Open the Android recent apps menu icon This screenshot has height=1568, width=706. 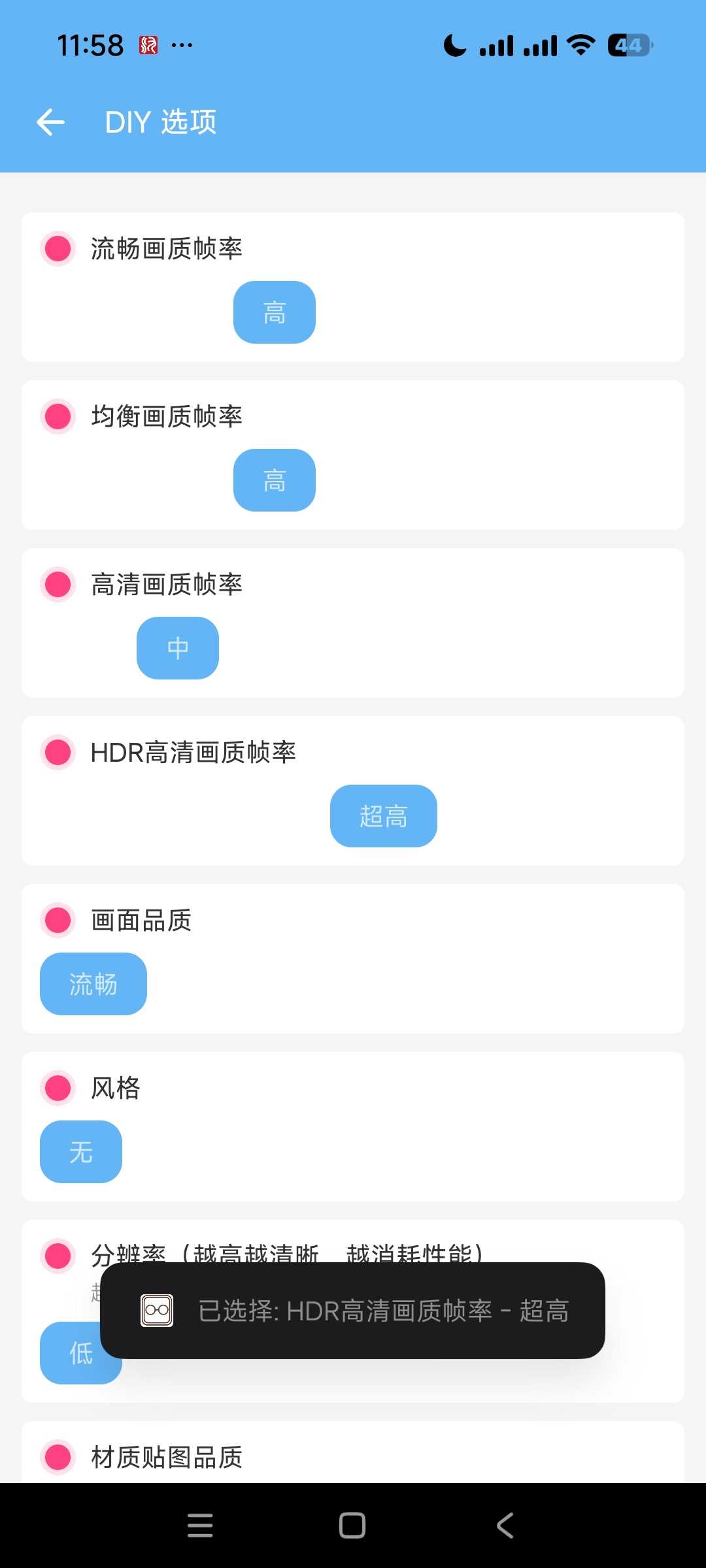[x=200, y=1526]
